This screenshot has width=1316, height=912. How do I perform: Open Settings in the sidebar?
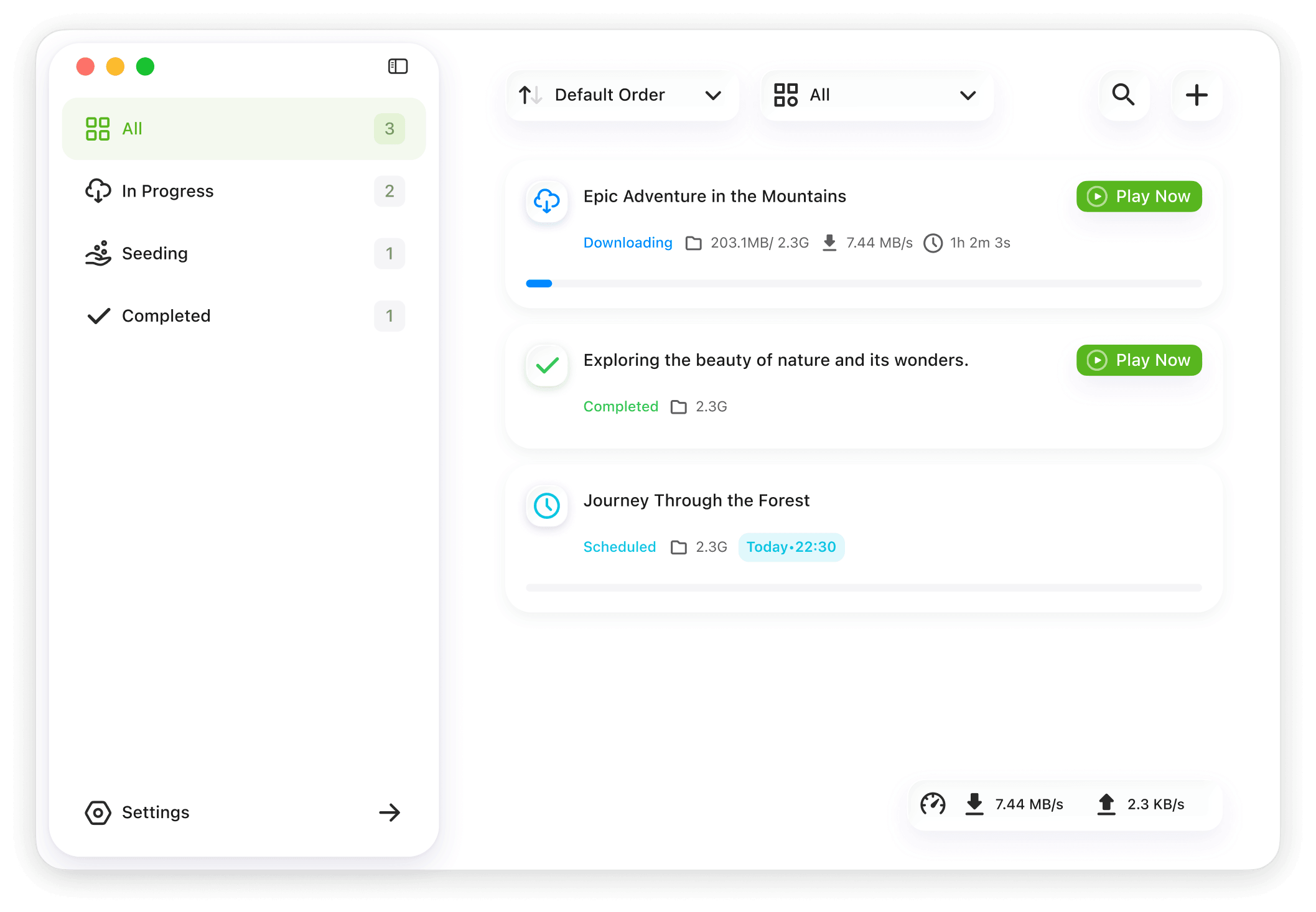point(244,812)
